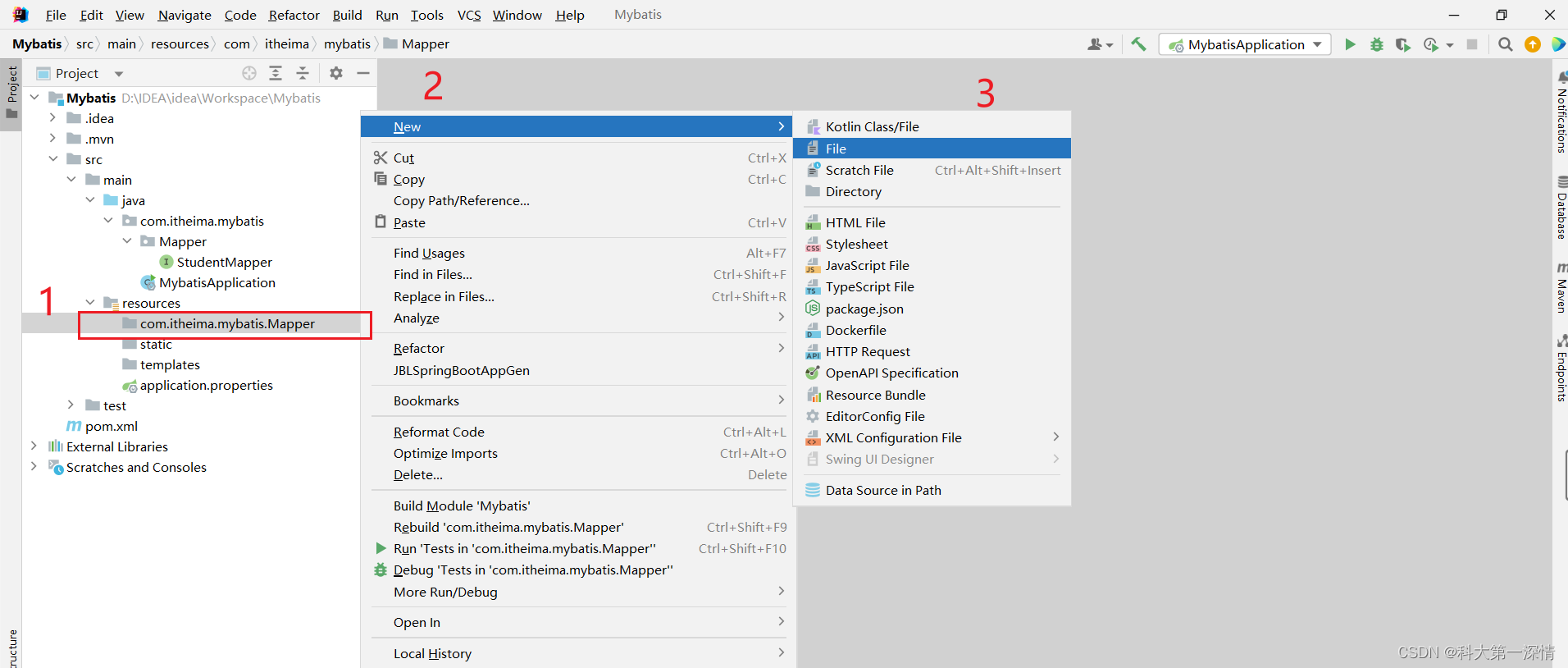The height and width of the screenshot is (668, 1568).
Task: Choose HTTP Request in submenu
Action: point(932,351)
